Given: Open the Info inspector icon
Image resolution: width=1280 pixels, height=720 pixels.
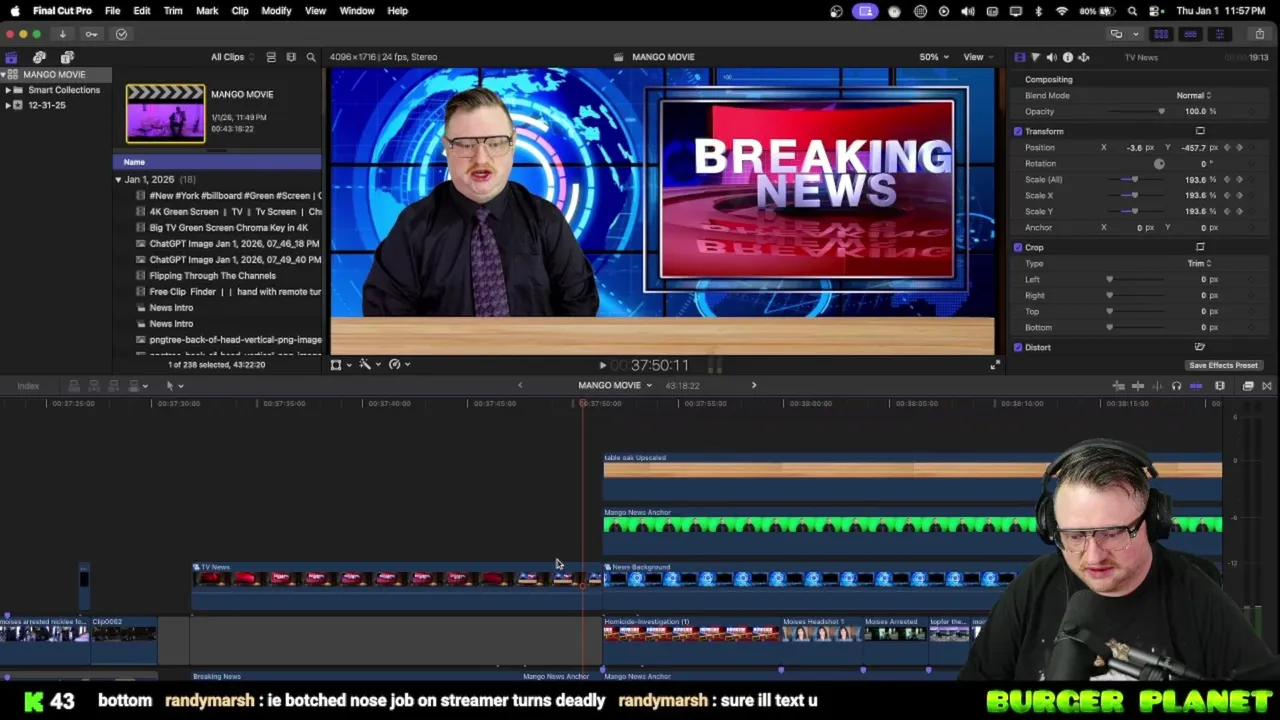Looking at the screenshot, I should pyautogui.click(x=1067, y=57).
